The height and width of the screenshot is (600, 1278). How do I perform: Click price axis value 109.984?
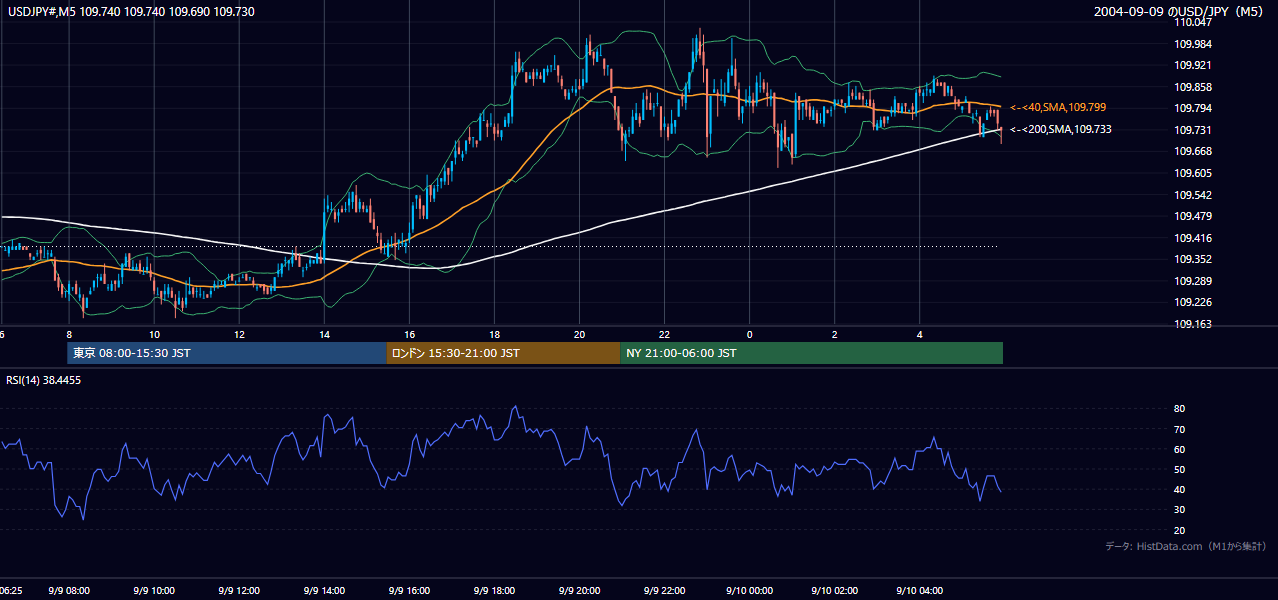click(1195, 44)
